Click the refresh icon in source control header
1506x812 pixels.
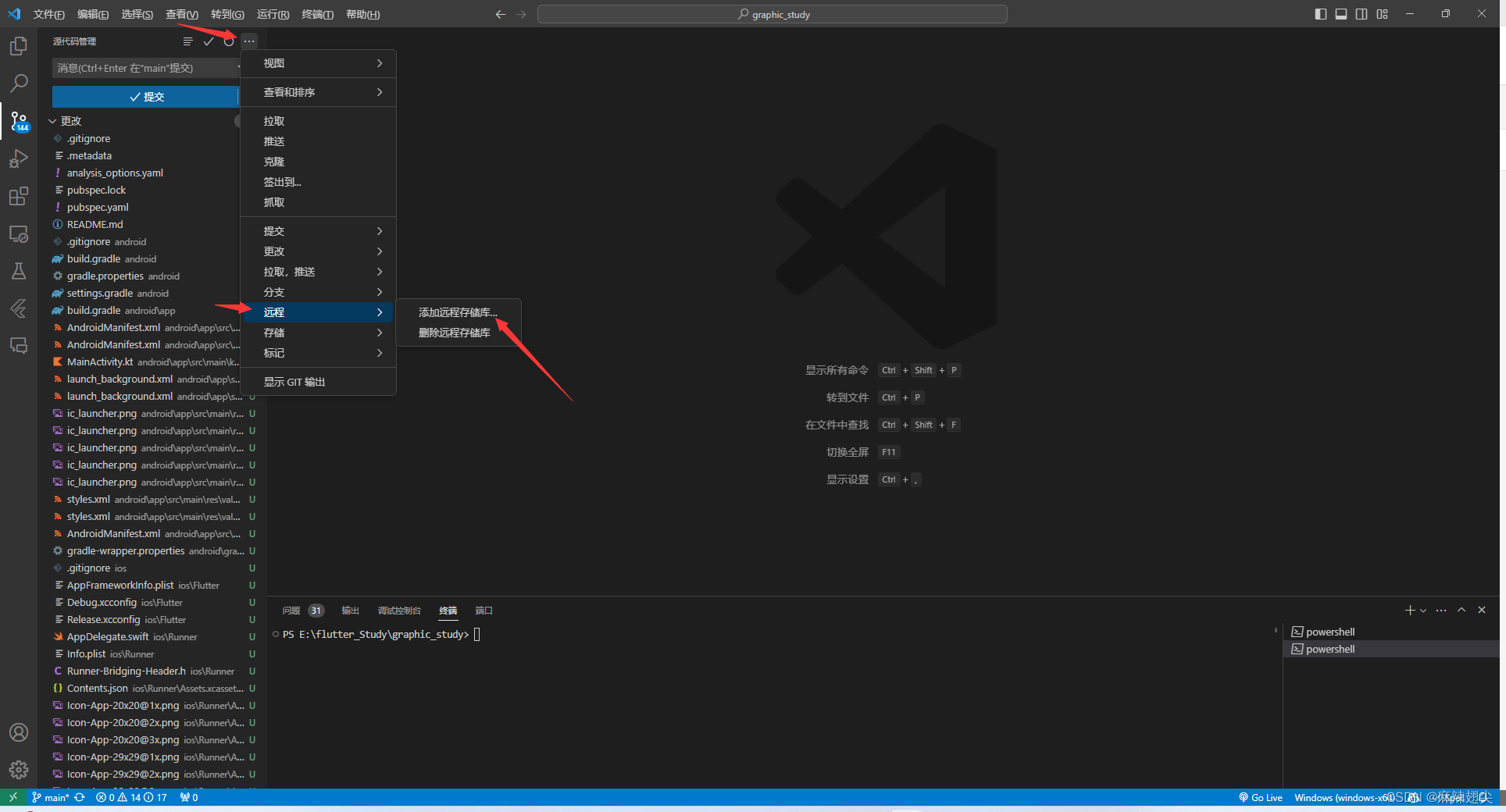click(228, 41)
